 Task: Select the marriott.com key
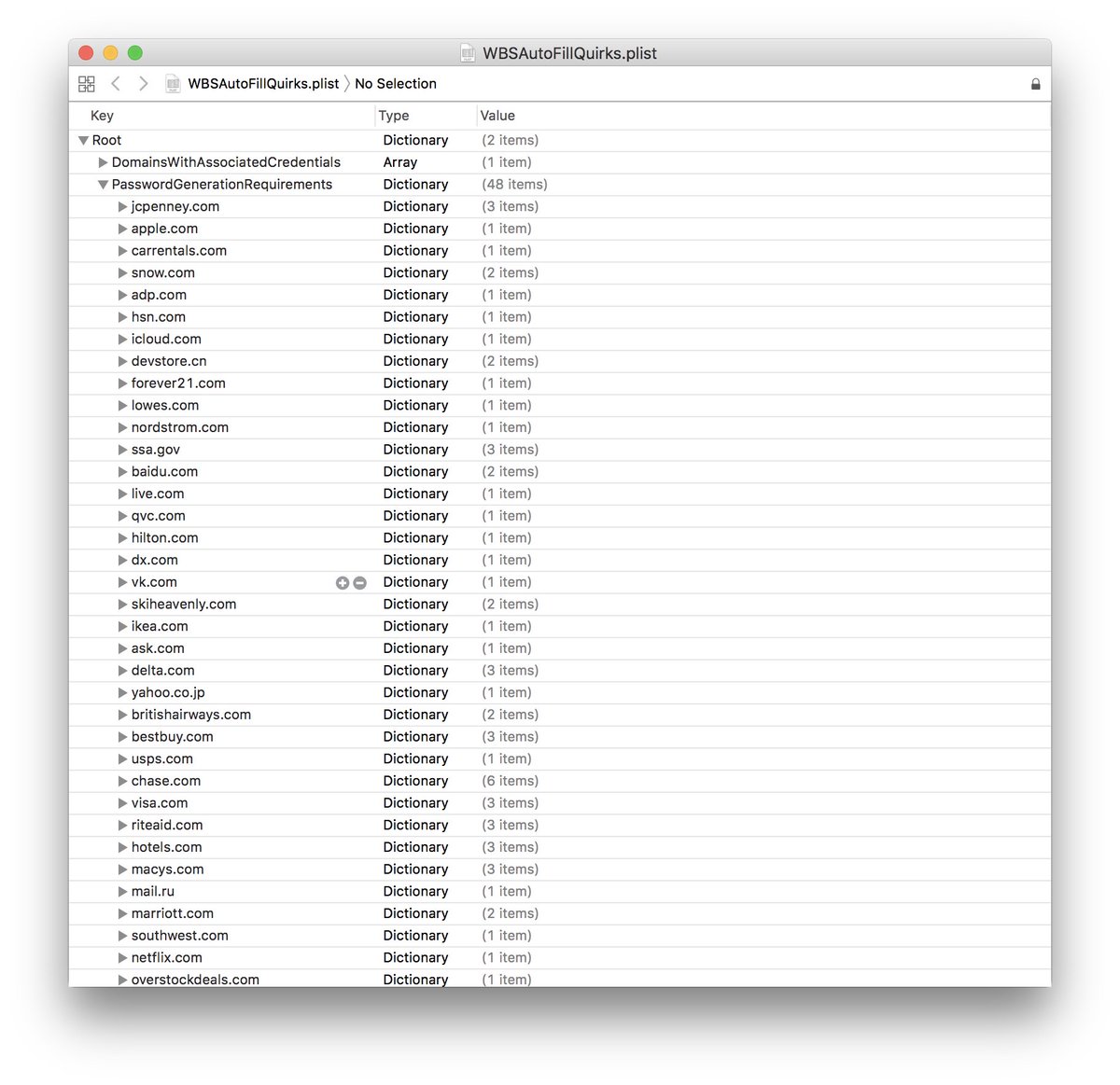173,913
